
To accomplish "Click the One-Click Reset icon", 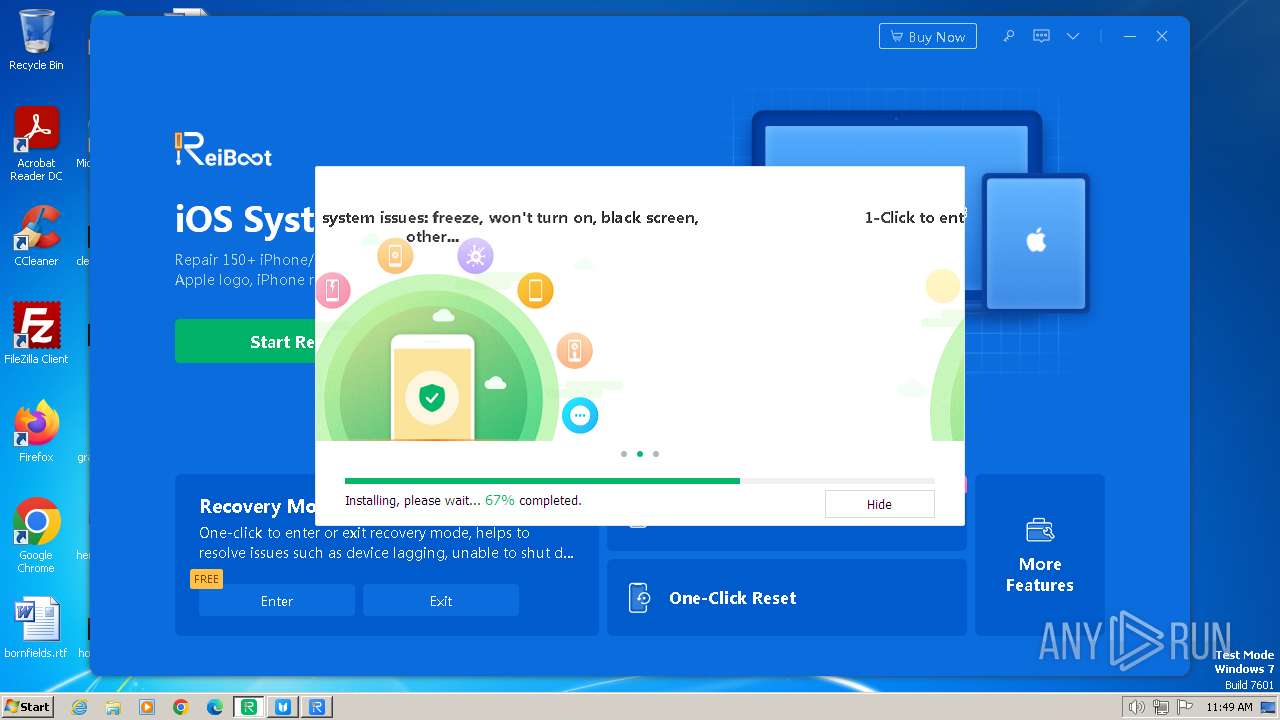I will (640, 598).
